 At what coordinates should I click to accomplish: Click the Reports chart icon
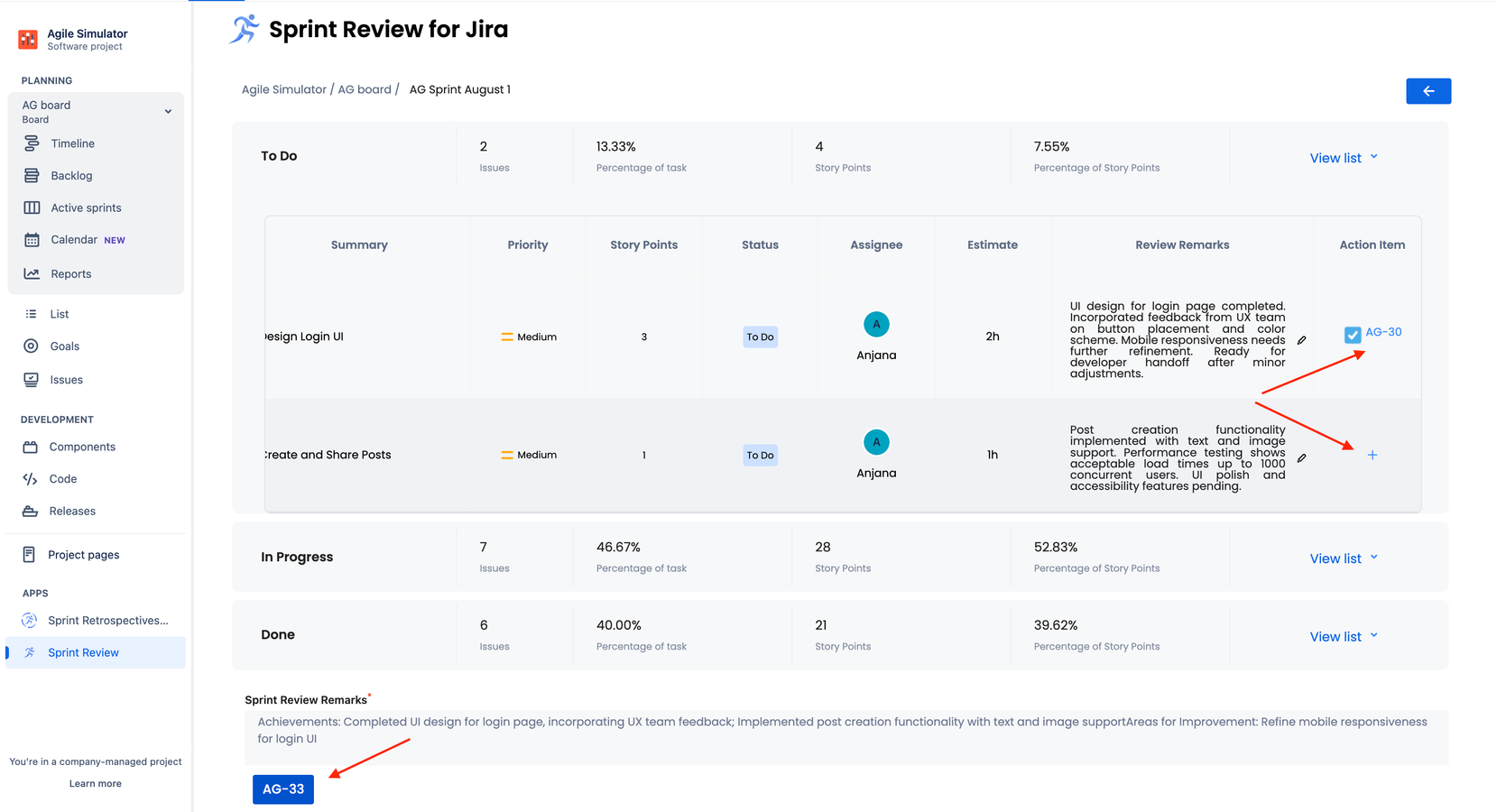click(32, 274)
